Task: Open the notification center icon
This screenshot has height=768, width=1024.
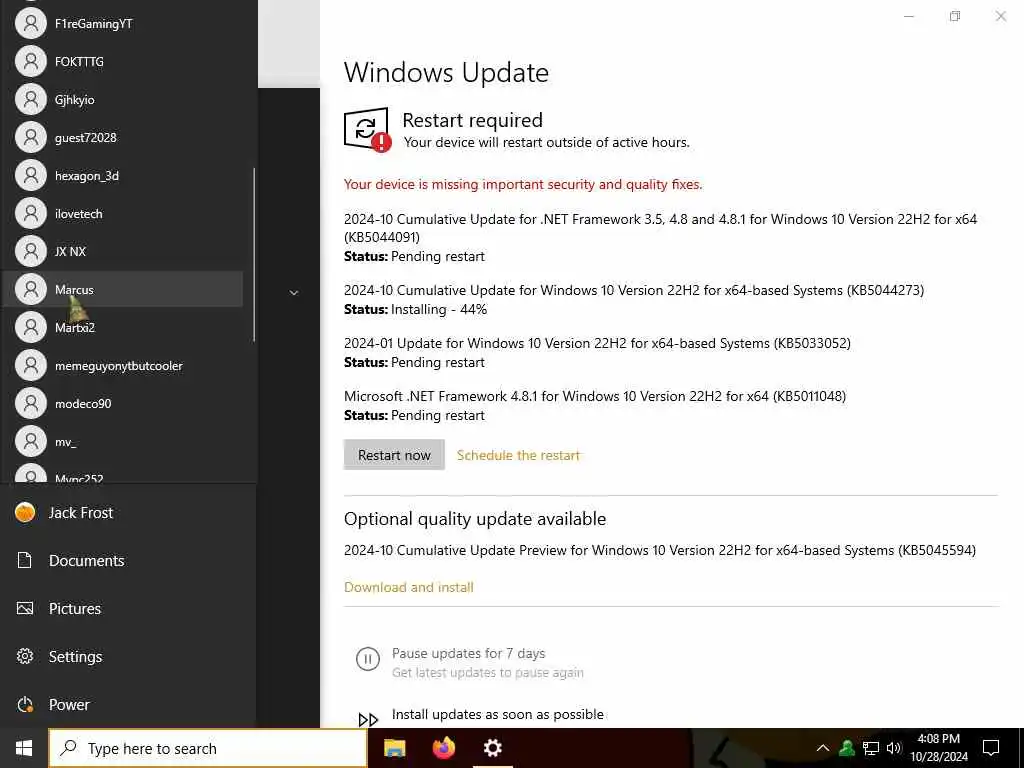Action: (991, 748)
